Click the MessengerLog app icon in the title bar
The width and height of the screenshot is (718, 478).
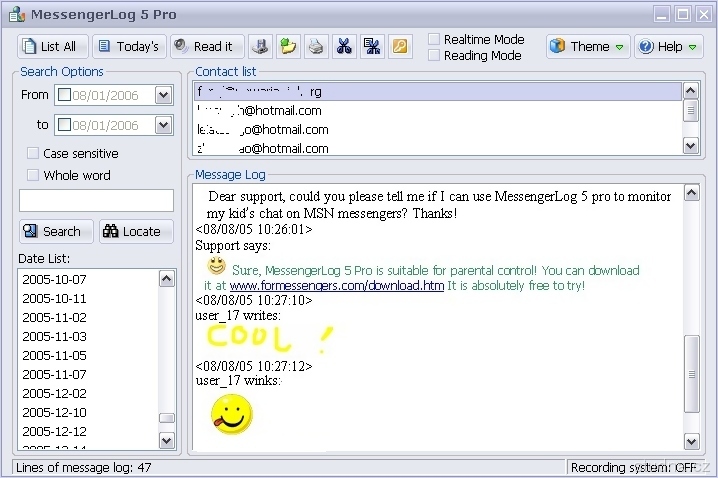[x=16, y=14]
